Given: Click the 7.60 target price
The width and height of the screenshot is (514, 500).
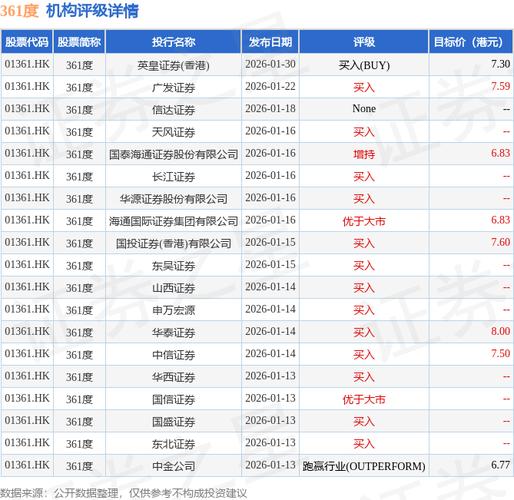Looking at the screenshot, I should 500,242.
